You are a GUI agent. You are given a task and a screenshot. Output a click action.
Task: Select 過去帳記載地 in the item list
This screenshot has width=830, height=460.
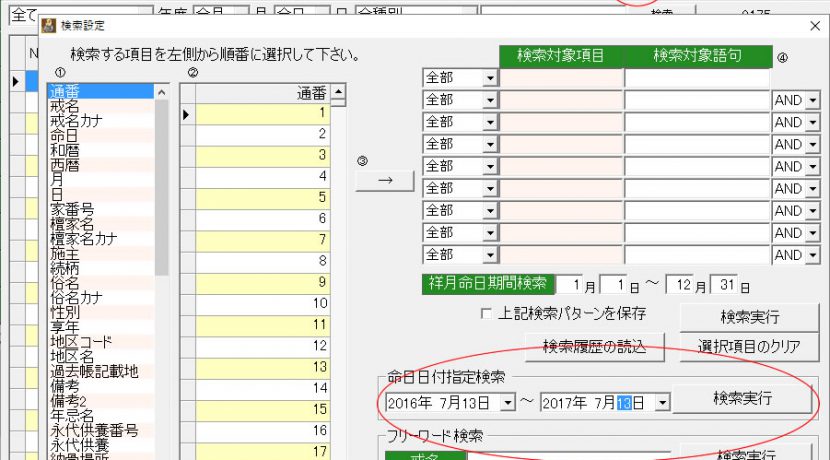(x=101, y=372)
